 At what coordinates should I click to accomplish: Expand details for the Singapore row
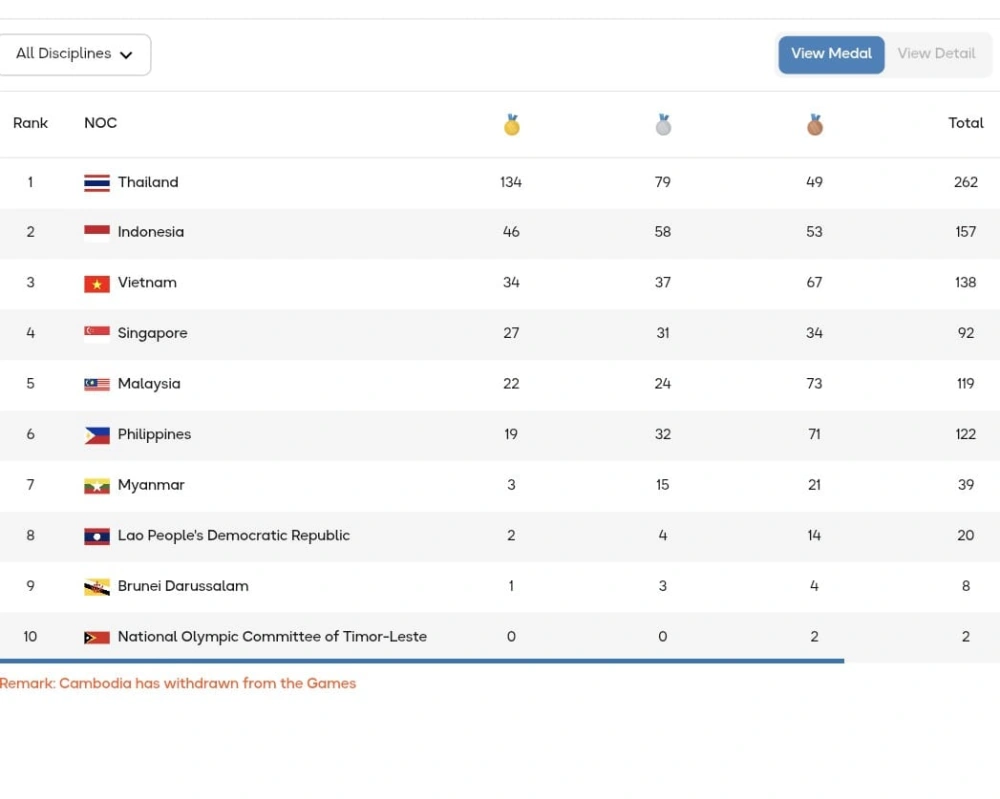coord(500,333)
